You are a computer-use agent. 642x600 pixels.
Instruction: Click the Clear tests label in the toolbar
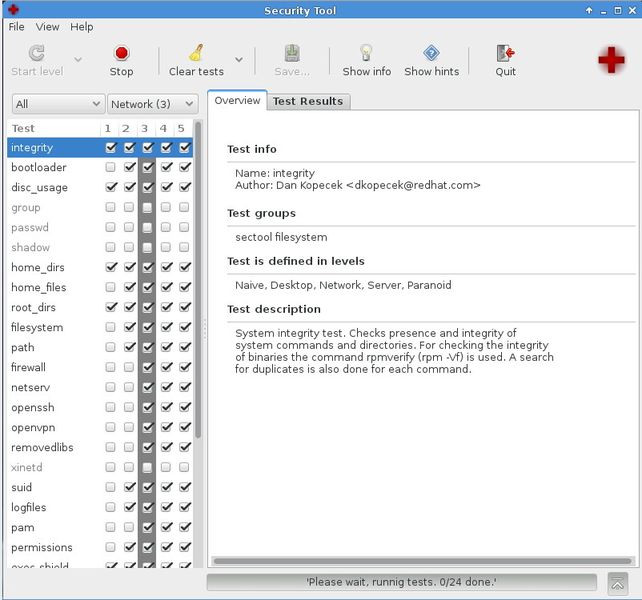pyautogui.click(x=197, y=72)
